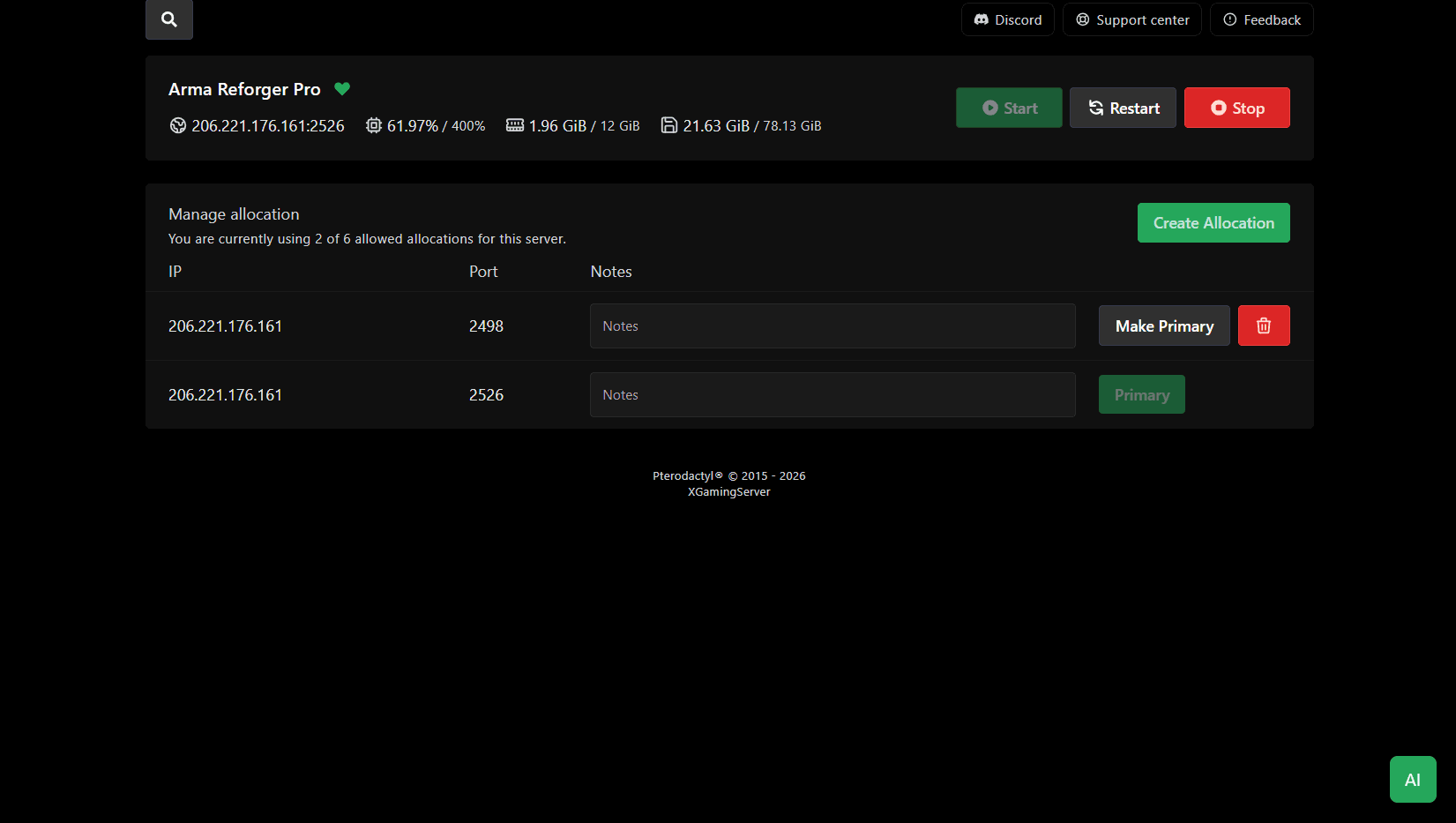Click the Port column header
The width and height of the screenshot is (1456, 823).
(483, 272)
